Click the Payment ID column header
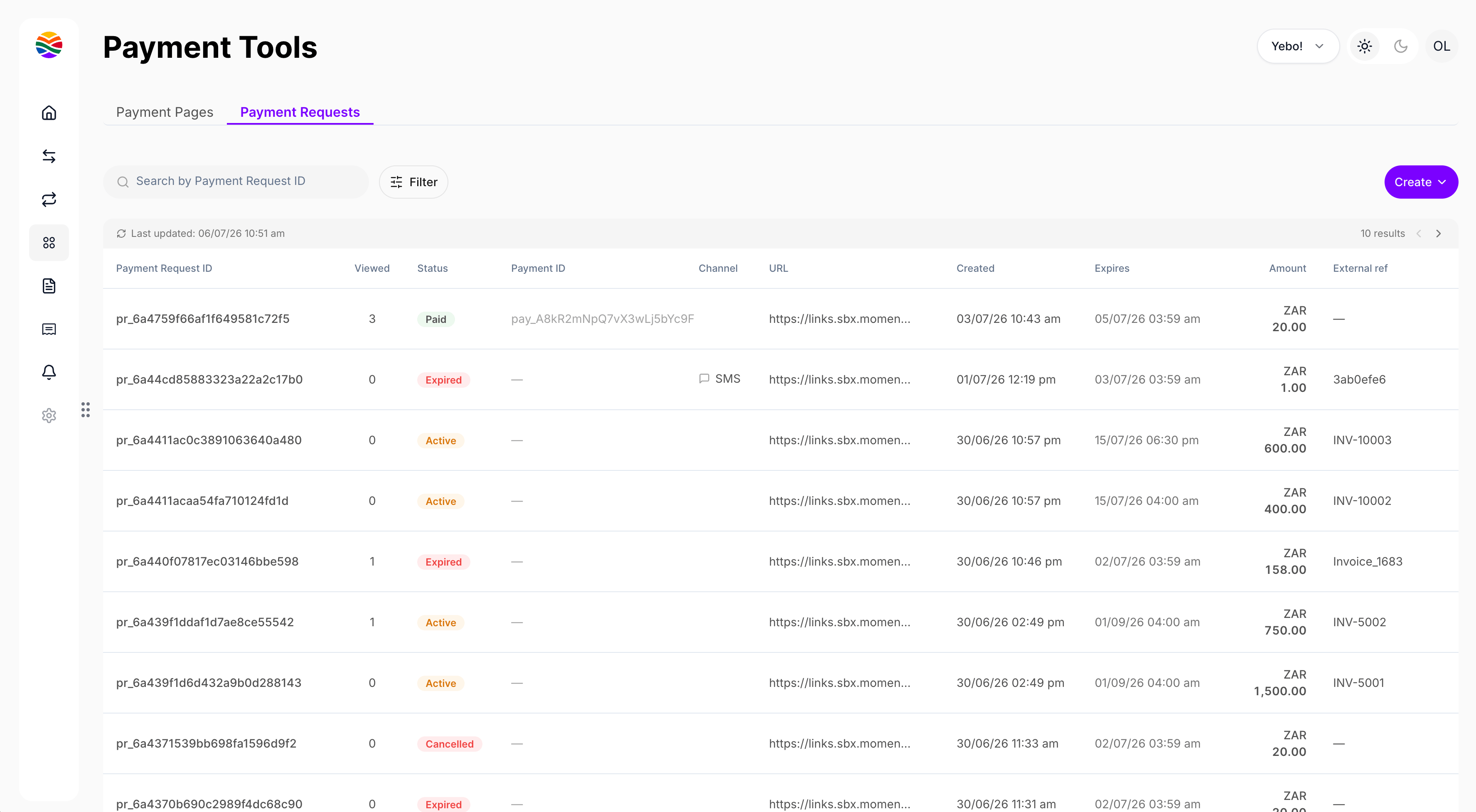Image resolution: width=1476 pixels, height=812 pixels. pos(538,268)
